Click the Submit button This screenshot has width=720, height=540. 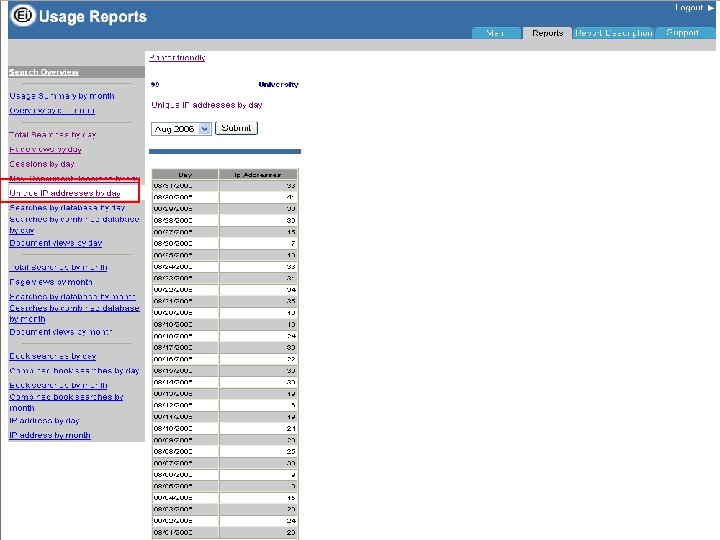point(236,128)
